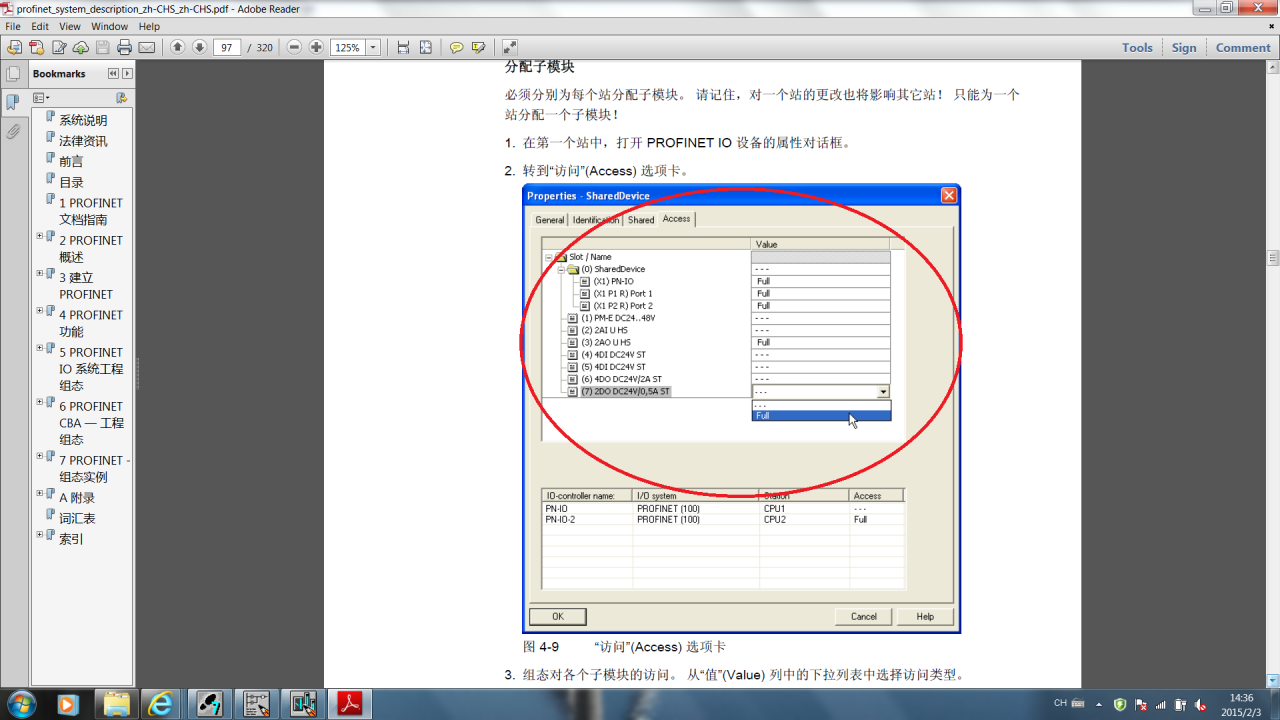This screenshot has height=720, width=1280.
Task: Open the Bookmarks options dropdown menu
Action: click(40, 97)
